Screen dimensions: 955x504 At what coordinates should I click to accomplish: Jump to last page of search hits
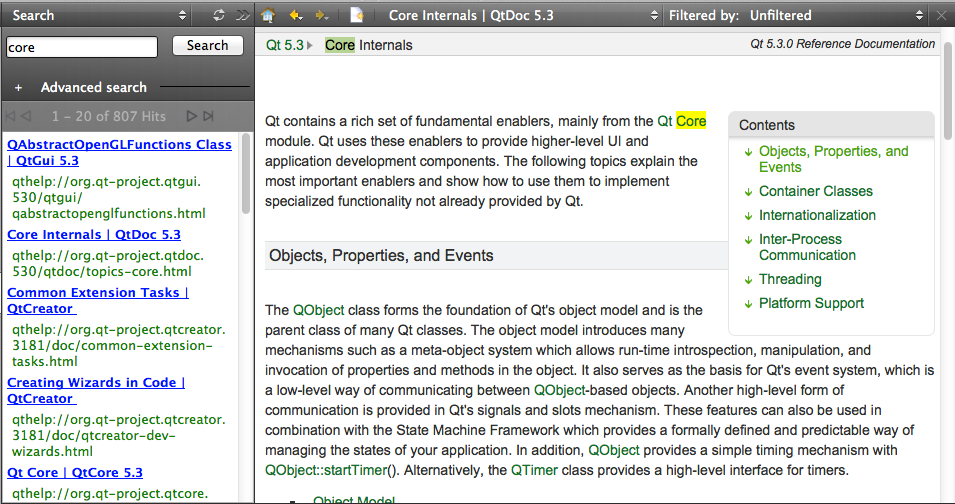(208, 116)
